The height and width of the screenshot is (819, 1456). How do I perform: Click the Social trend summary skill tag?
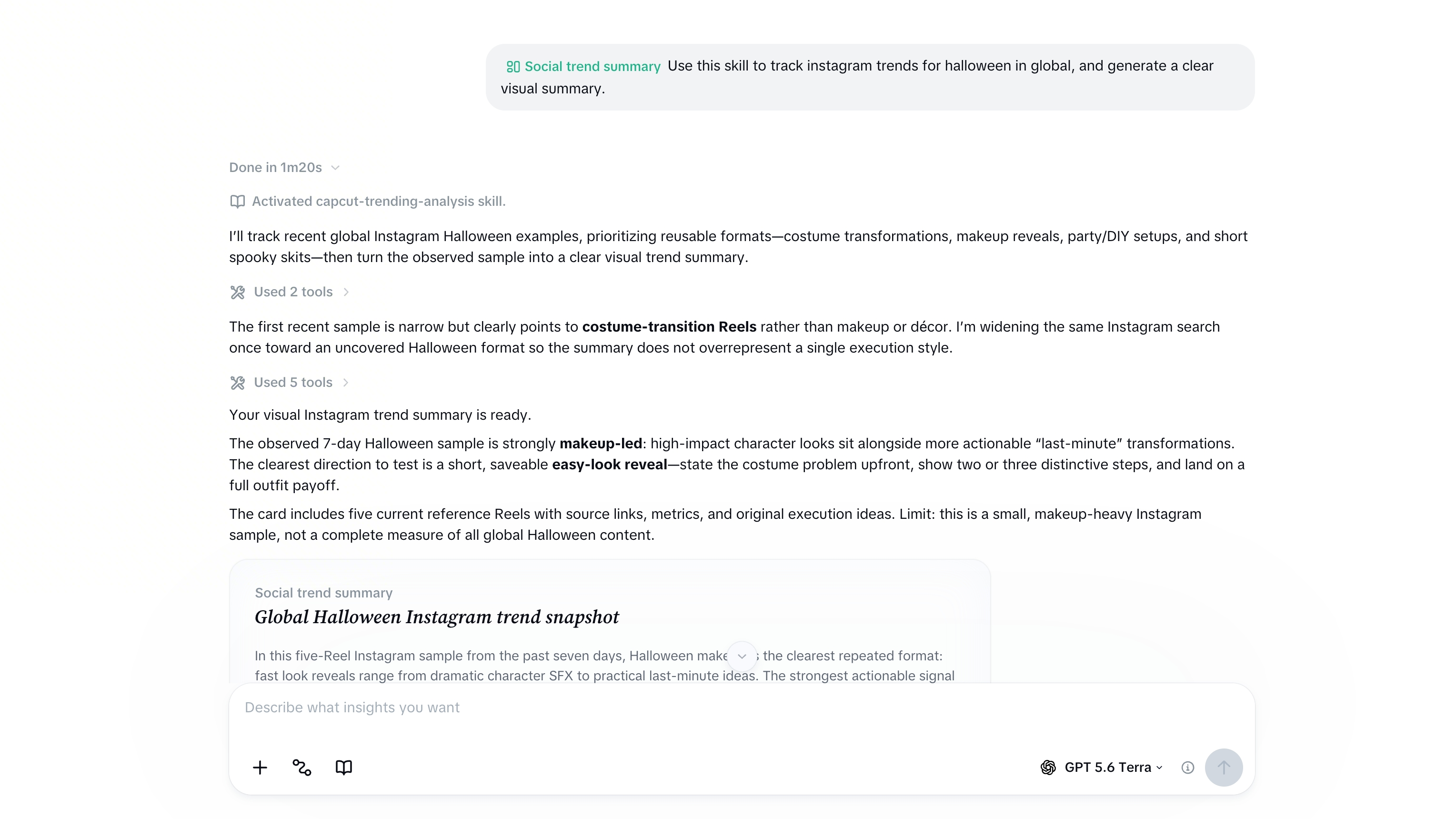click(x=583, y=67)
